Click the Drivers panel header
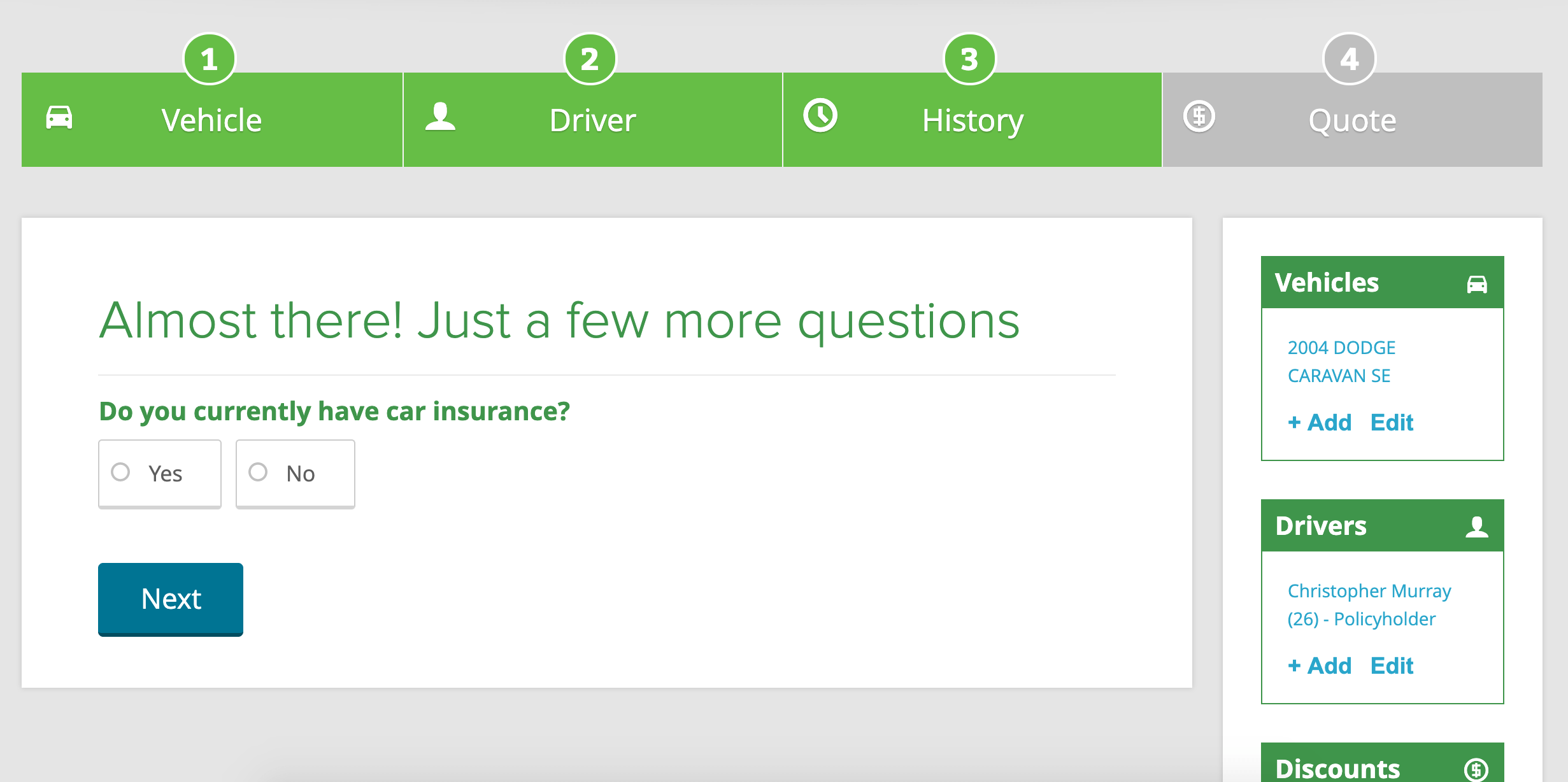Viewport: 1568px width, 782px height. [x=1383, y=526]
